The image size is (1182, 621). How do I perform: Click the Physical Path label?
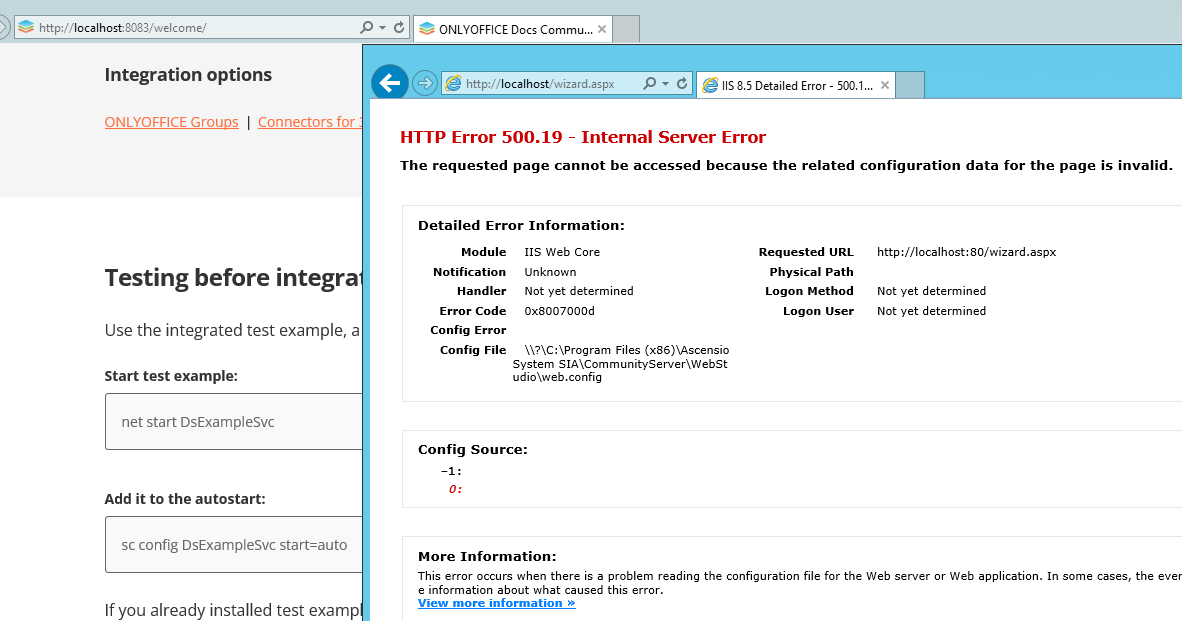pos(811,271)
